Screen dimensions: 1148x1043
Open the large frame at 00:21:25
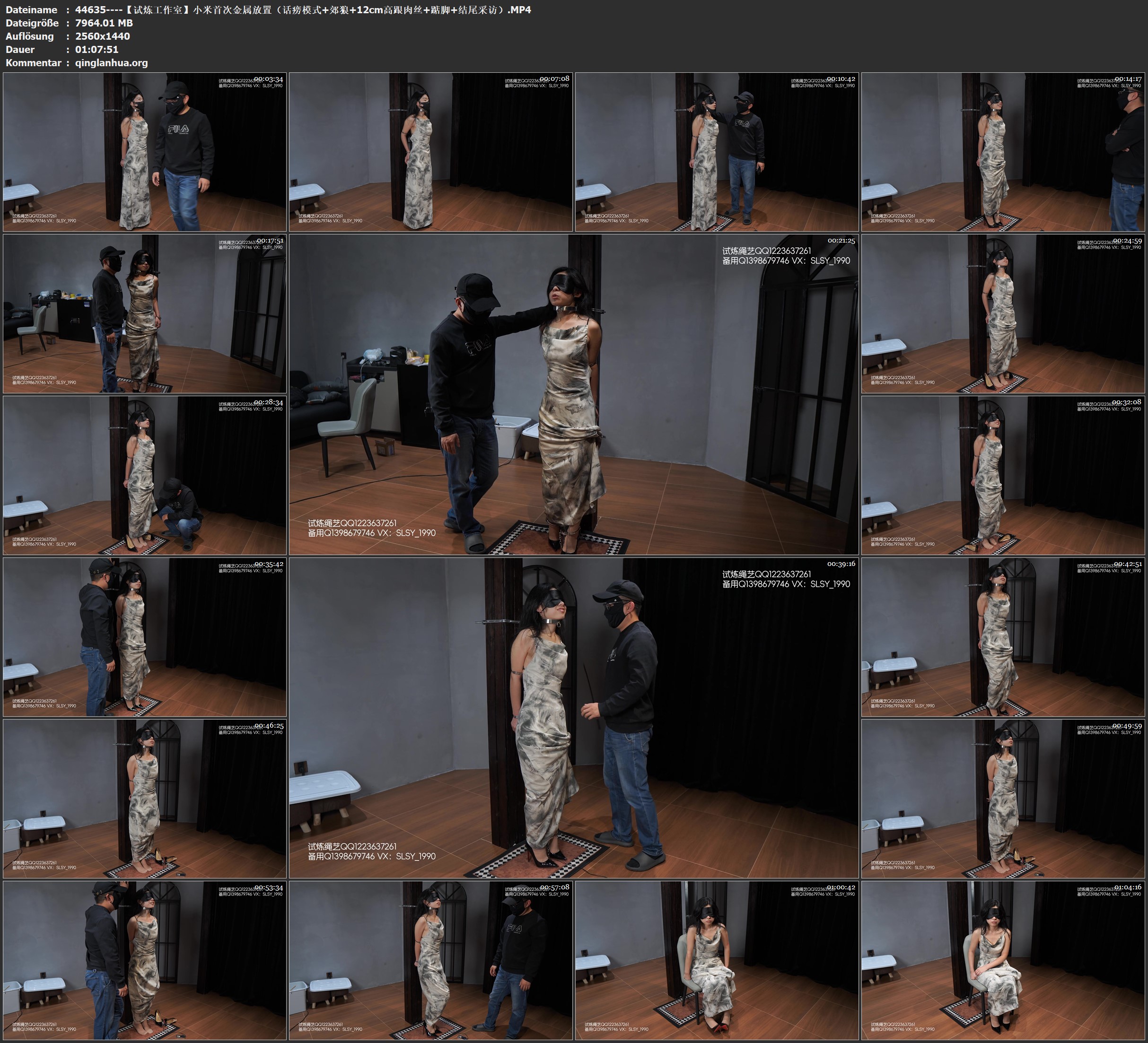point(573,394)
